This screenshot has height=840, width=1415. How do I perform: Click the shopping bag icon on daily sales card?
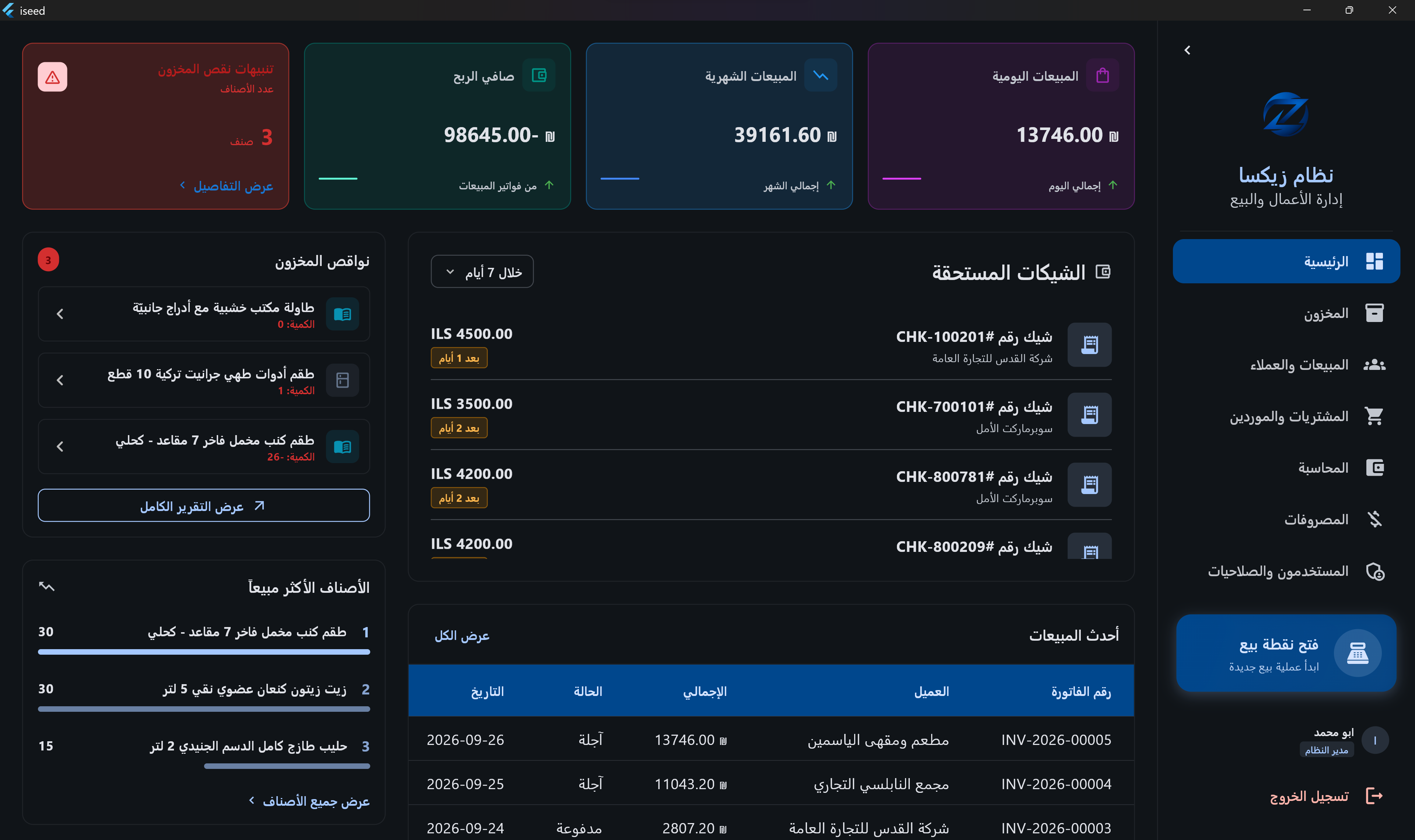click(1102, 75)
